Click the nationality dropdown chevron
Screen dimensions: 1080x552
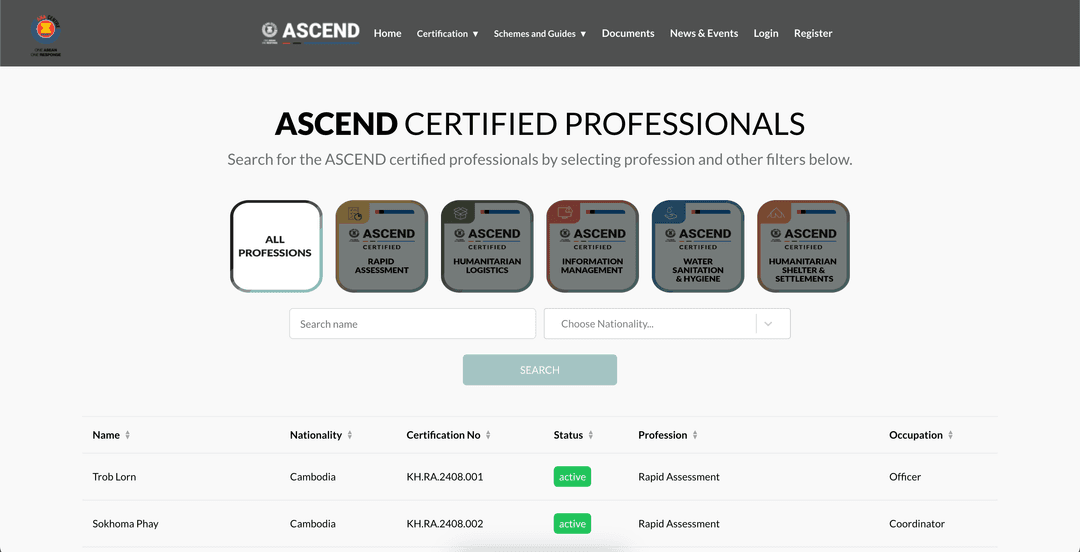pyautogui.click(x=768, y=324)
